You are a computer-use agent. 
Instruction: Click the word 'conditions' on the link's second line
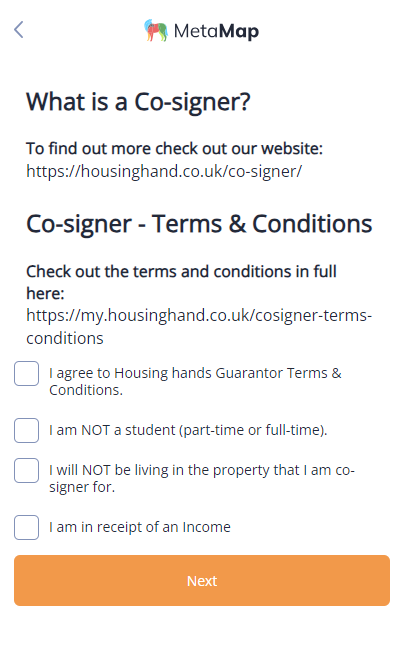tap(65, 338)
